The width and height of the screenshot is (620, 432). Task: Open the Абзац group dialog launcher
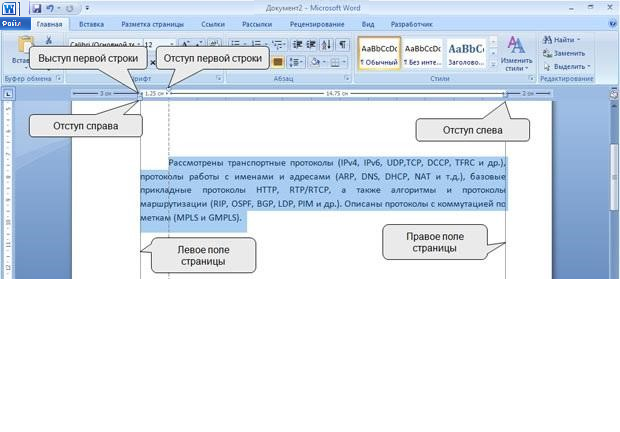347,78
